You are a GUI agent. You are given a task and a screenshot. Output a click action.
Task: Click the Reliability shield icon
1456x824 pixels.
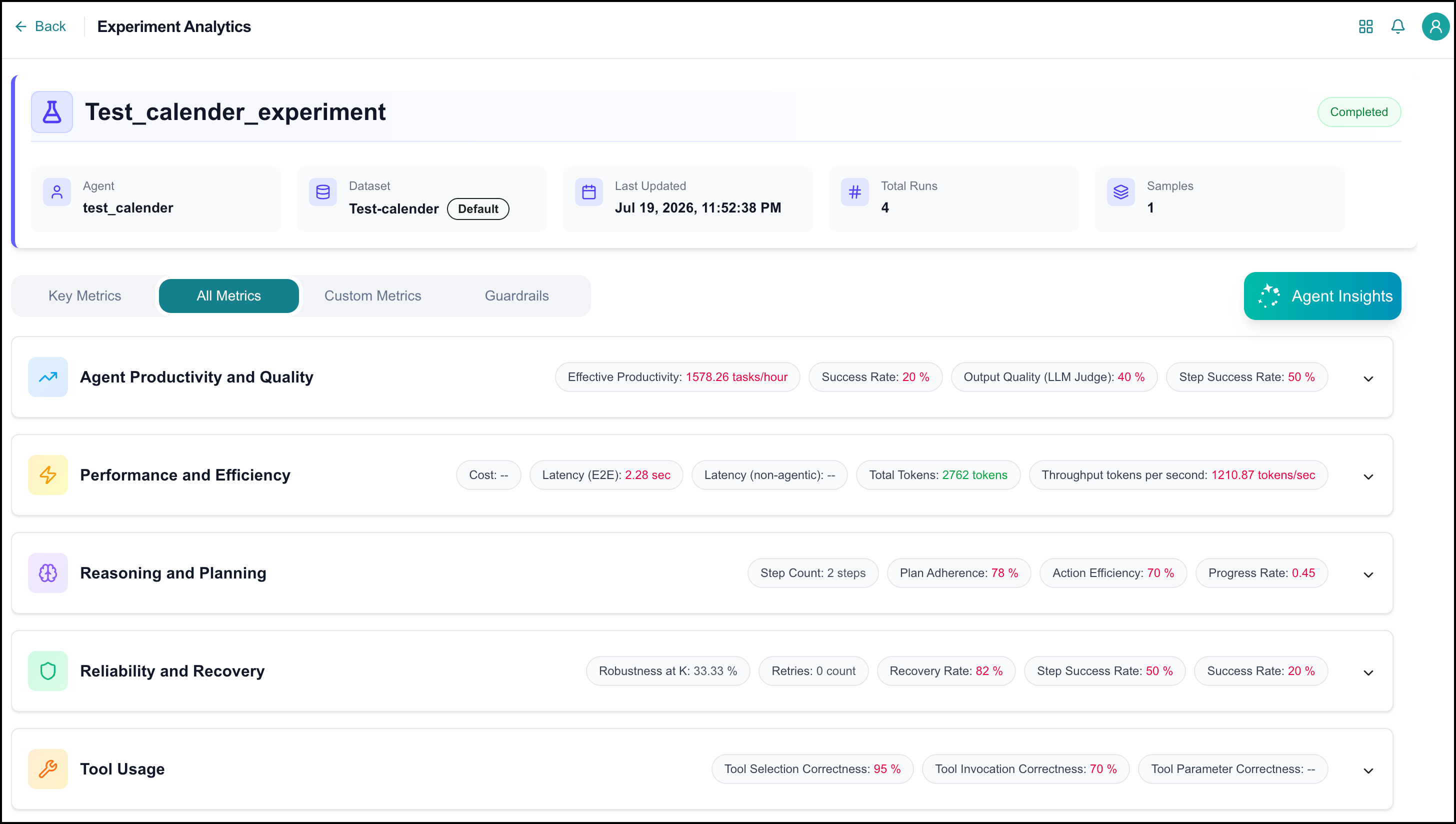coord(48,670)
